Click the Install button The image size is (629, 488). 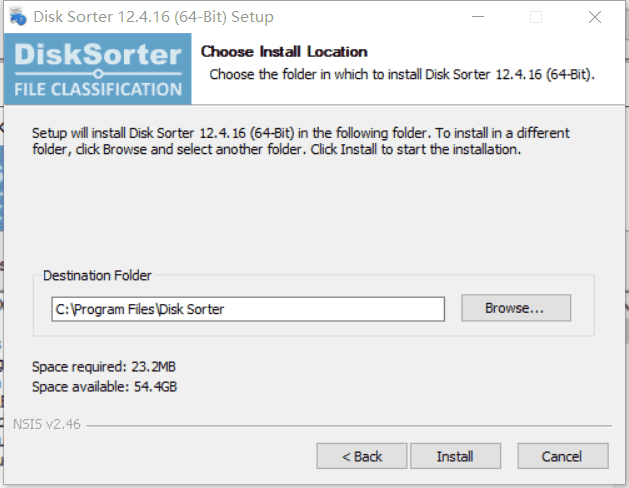tap(455, 456)
